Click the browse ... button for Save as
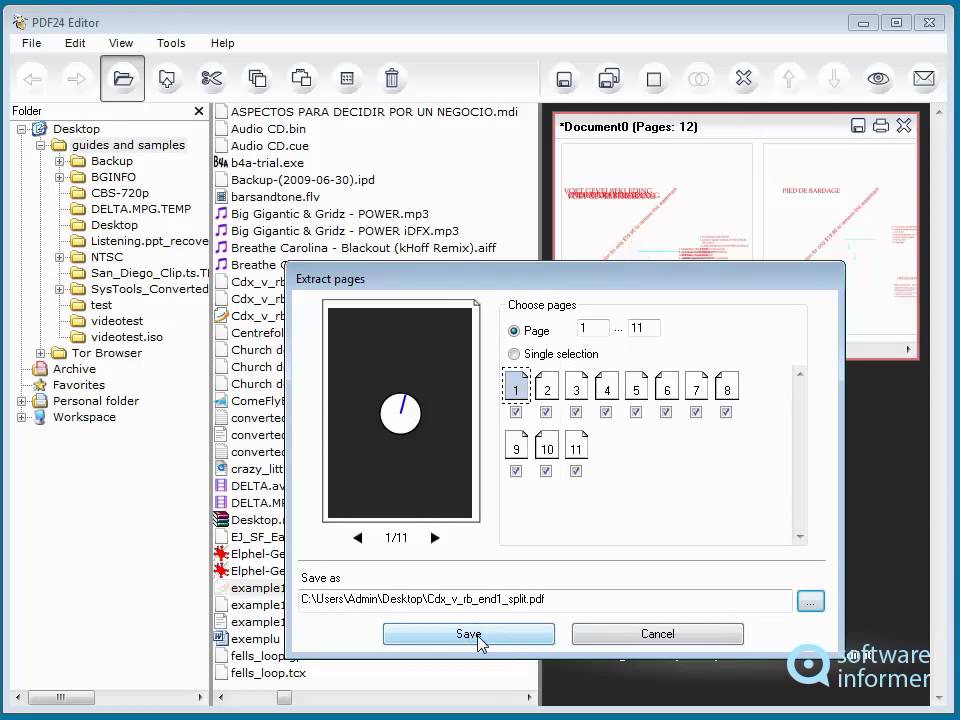Screen dimensions: 960x720 811,601
